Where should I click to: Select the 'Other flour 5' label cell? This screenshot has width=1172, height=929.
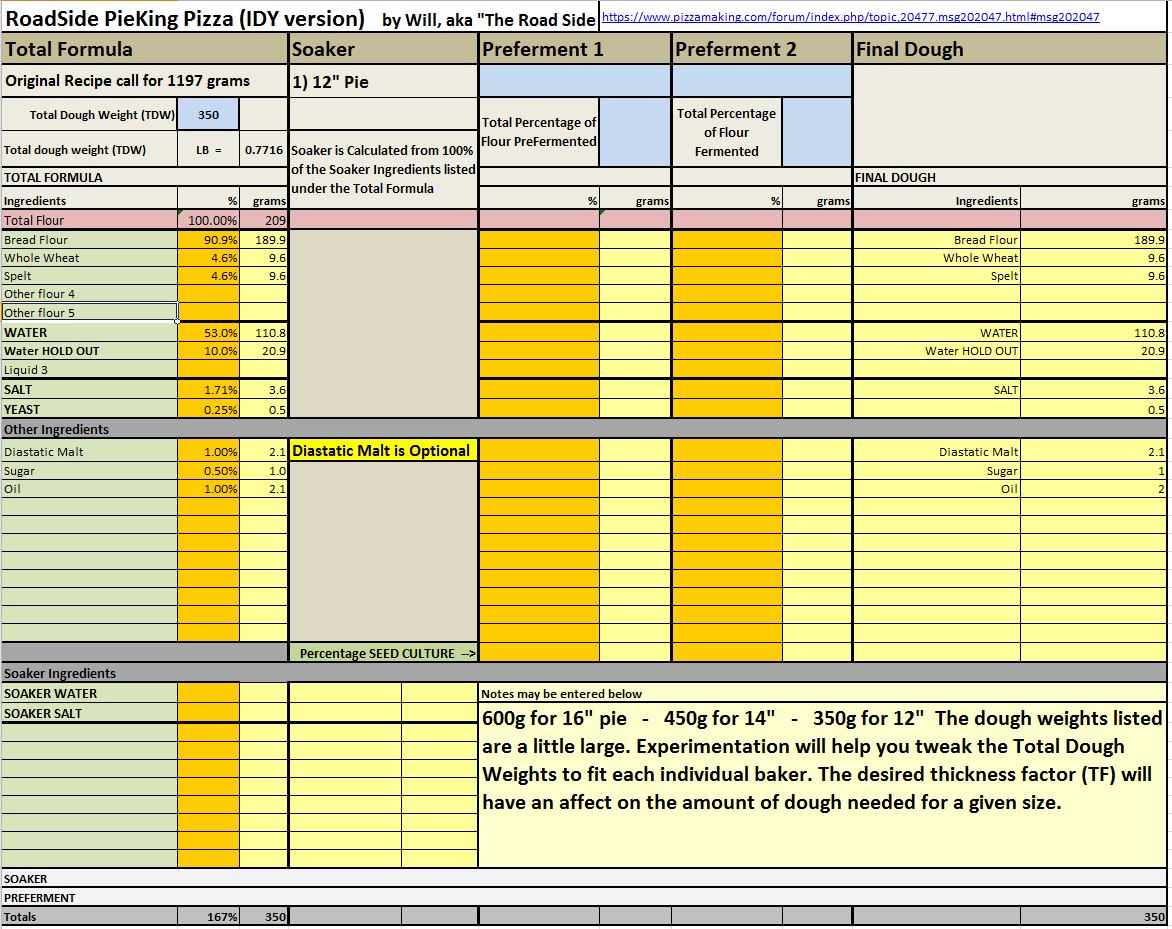[x=89, y=313]
